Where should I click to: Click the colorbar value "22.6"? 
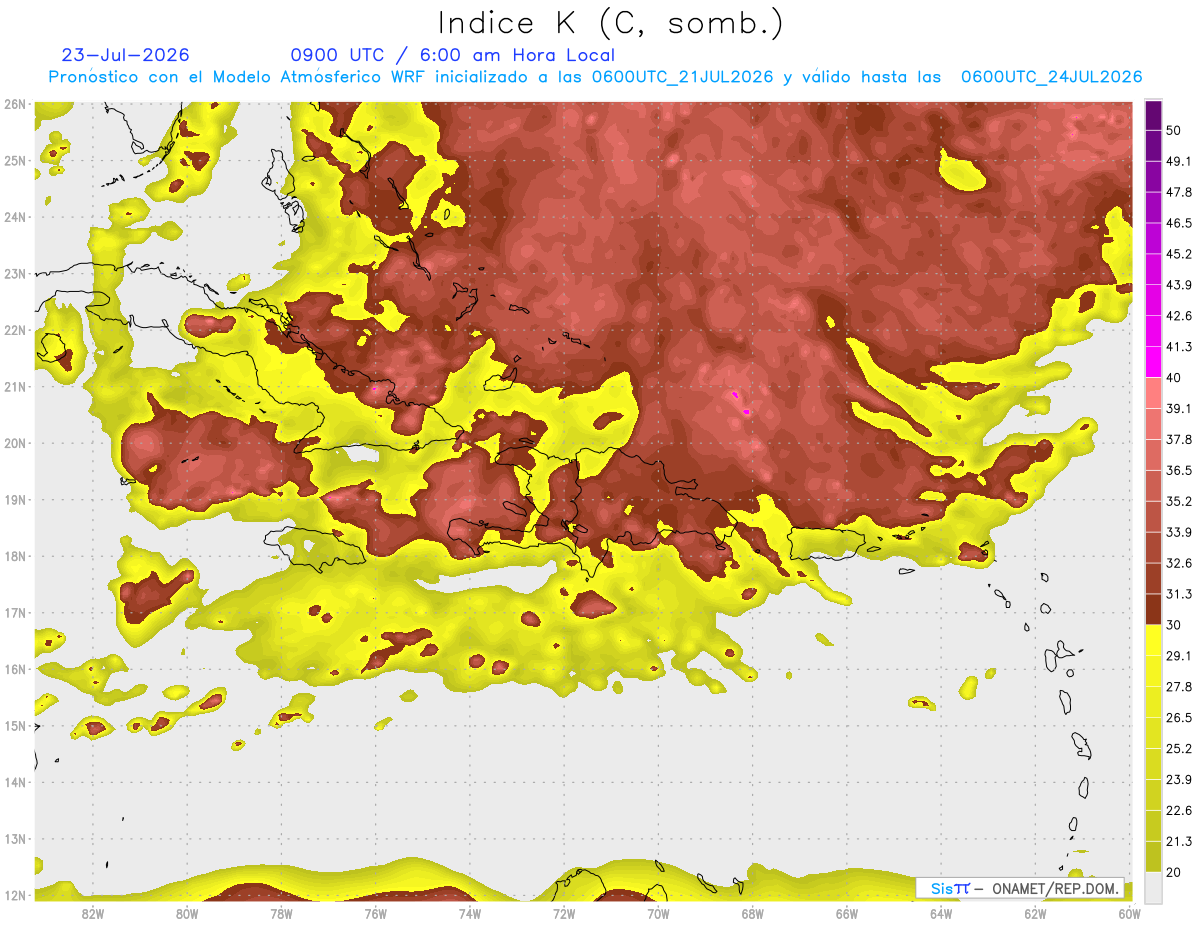[x=1179, y=811]
